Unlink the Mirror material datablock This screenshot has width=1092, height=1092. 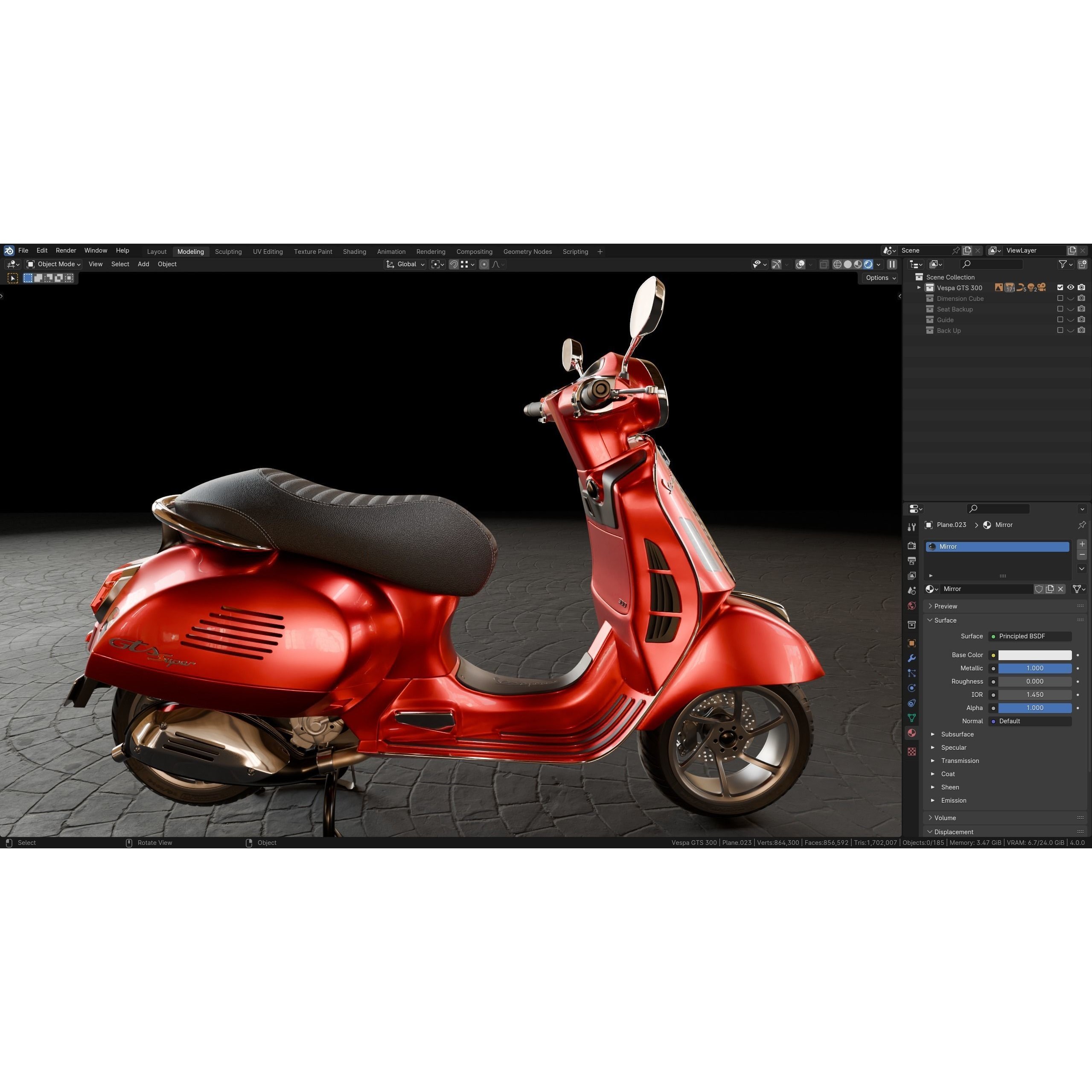(1061, 589)
